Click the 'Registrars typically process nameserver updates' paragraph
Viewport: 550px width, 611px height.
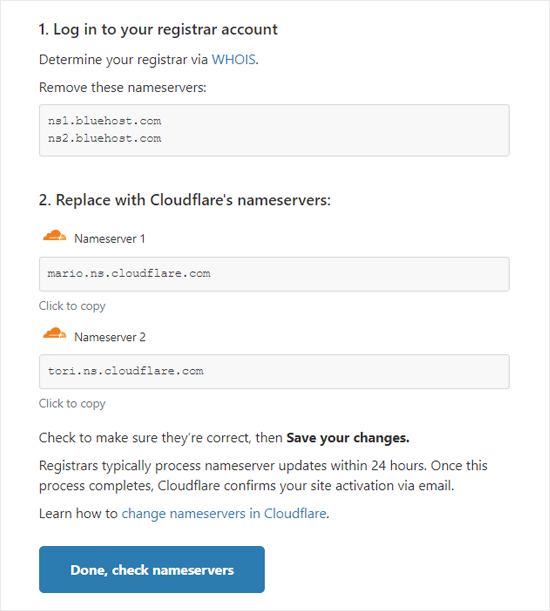tap(263, 475)
